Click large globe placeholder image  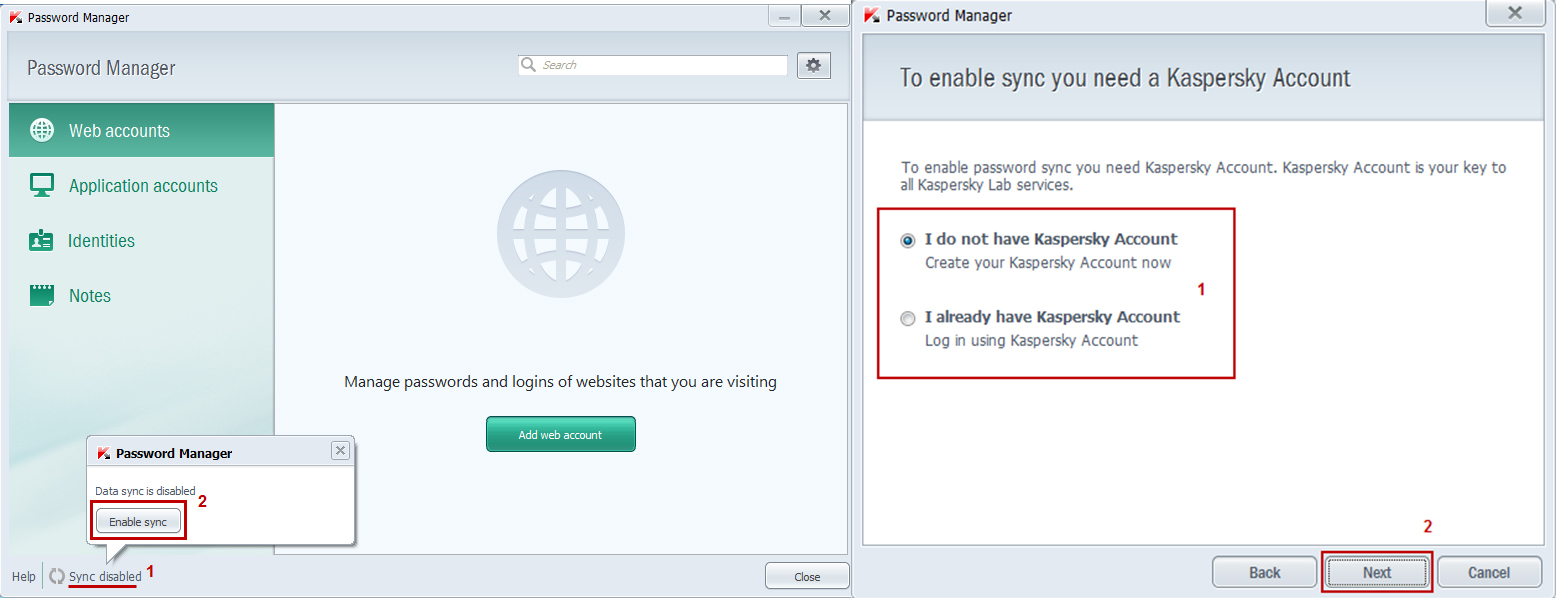[x=560, y=234]
